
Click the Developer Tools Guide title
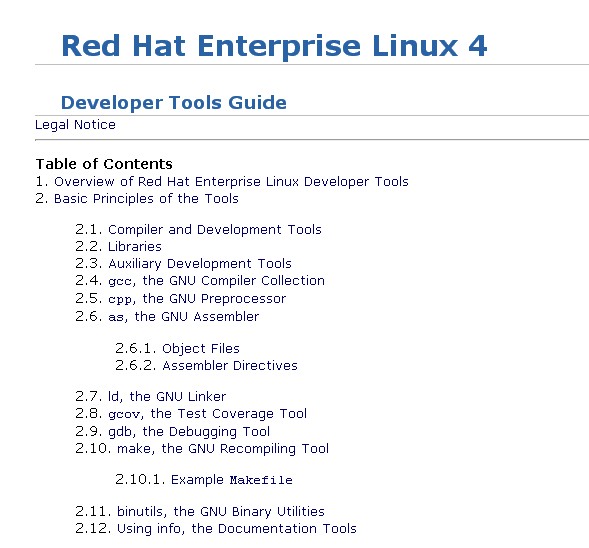(174, 103)
